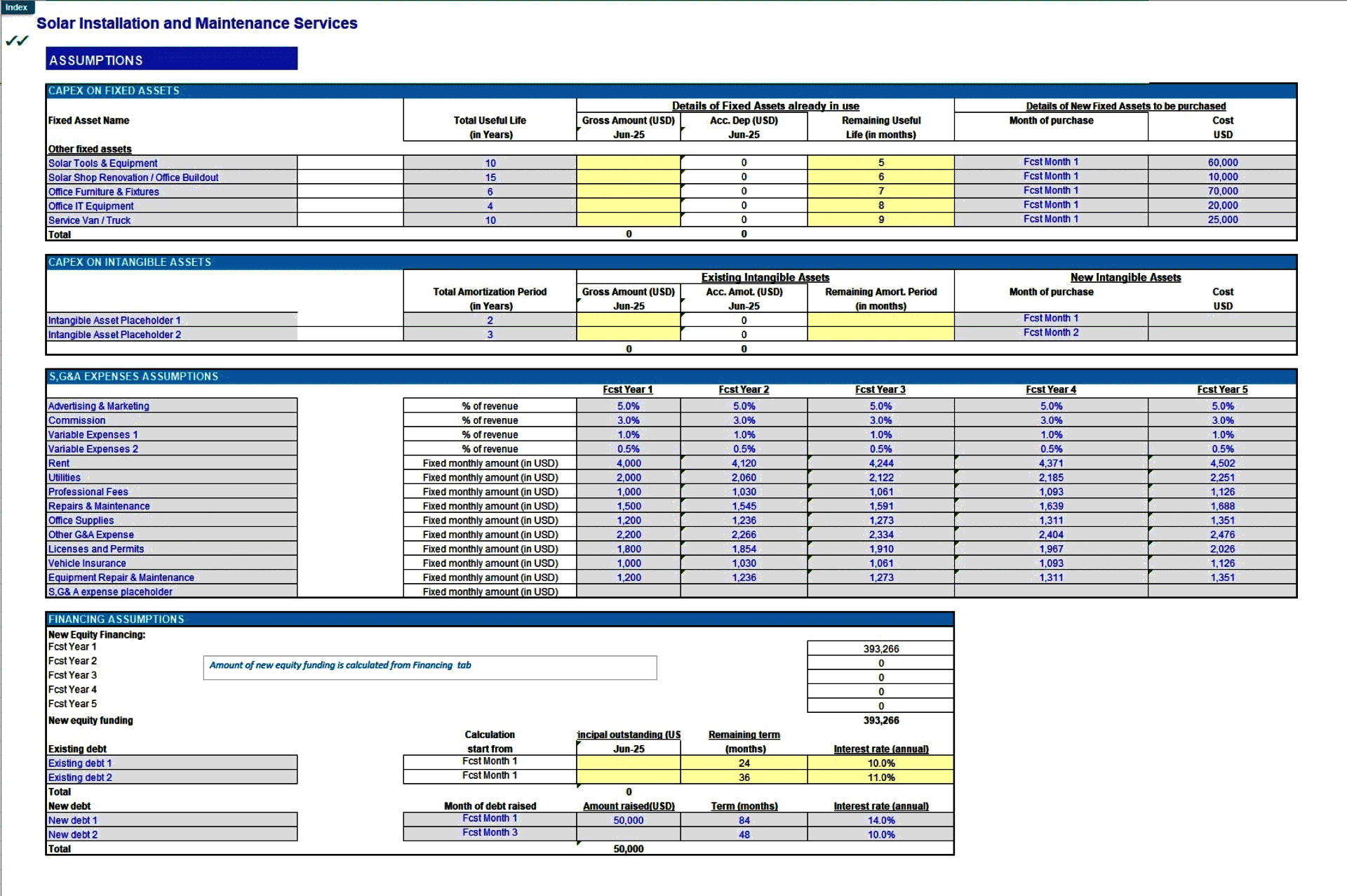Select Solar Tools useful life value 10
Viewport: 1347px width, 896px height.
point(490,163)
